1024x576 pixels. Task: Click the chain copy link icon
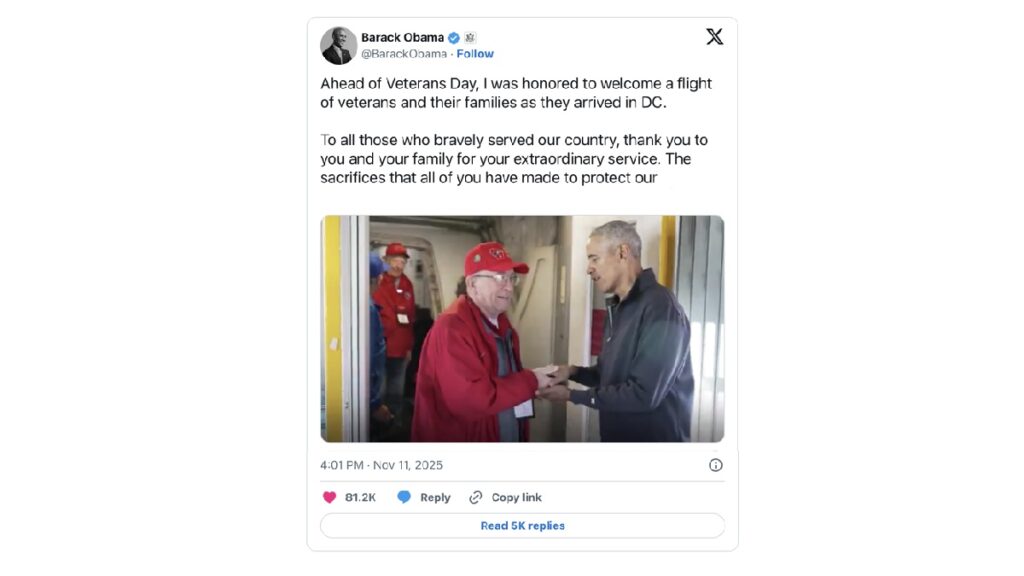[x=475, y=498]
